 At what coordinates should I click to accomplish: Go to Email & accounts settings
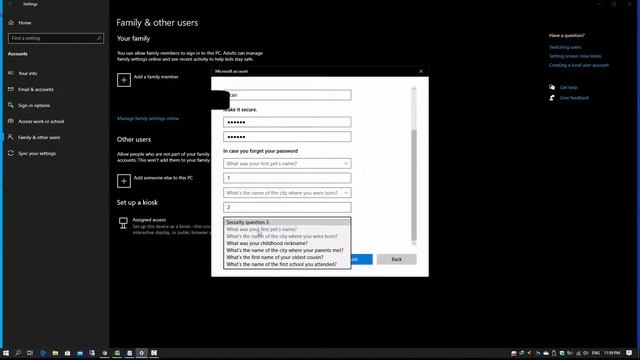[x=36, y=89]
